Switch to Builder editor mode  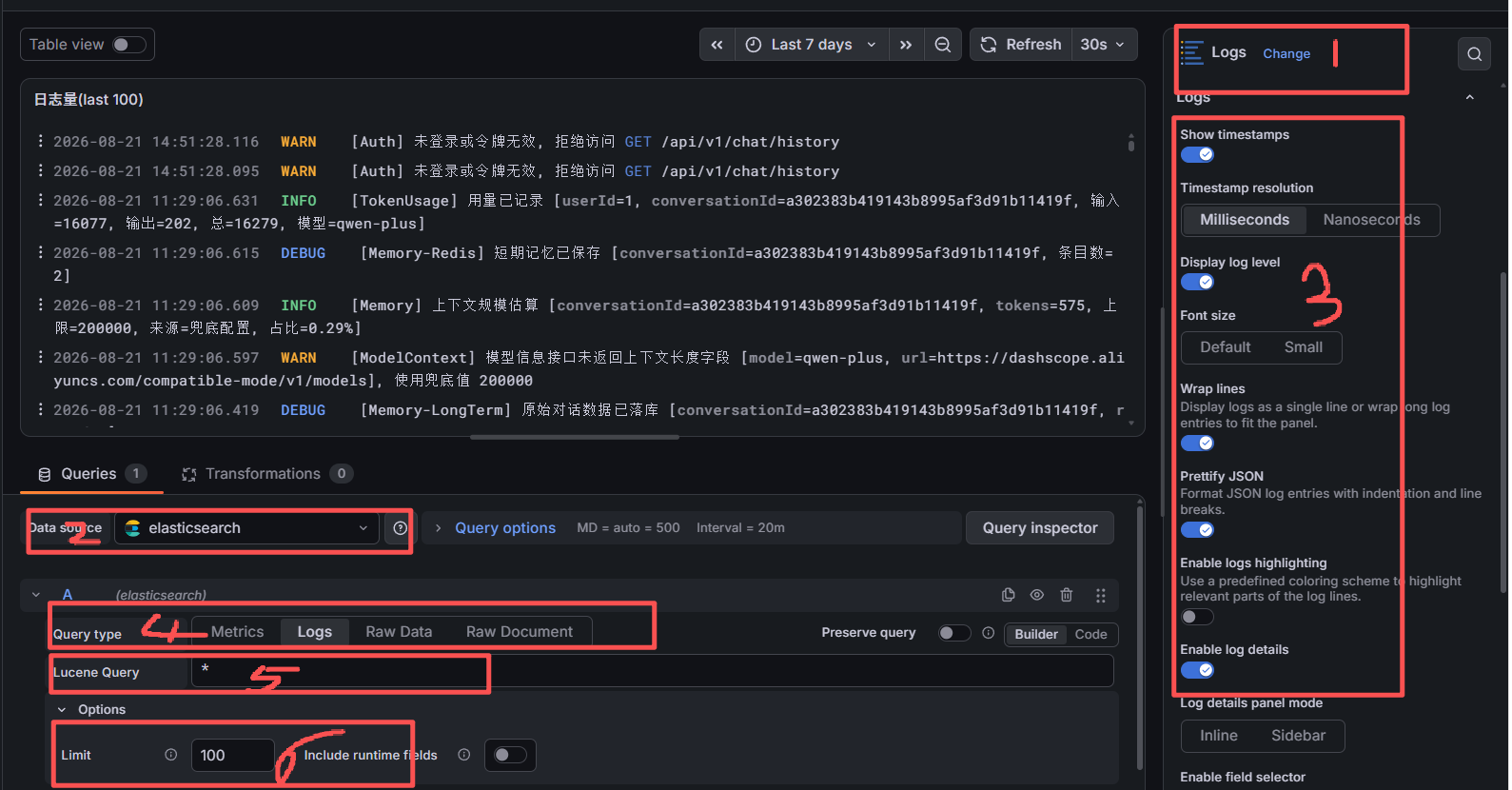coord(1036,635)
